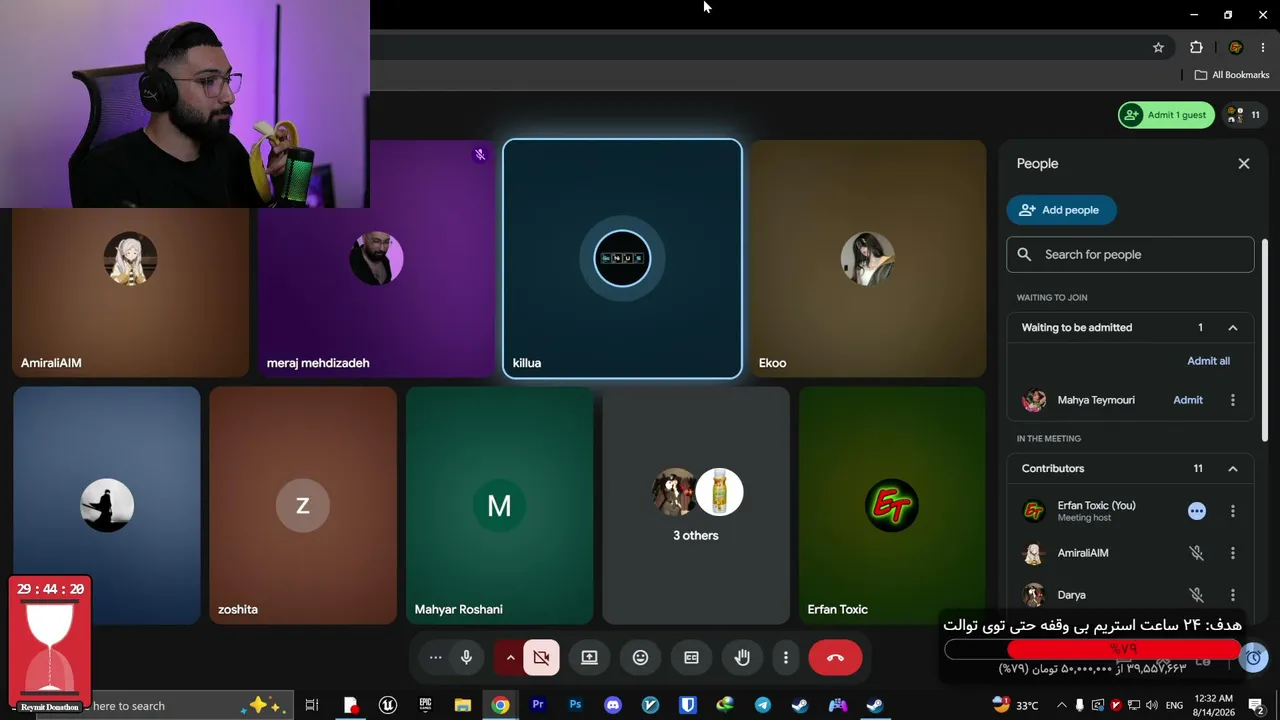
Task: Click the Admit 1 guest button
Action: (x=1166, y=115)
